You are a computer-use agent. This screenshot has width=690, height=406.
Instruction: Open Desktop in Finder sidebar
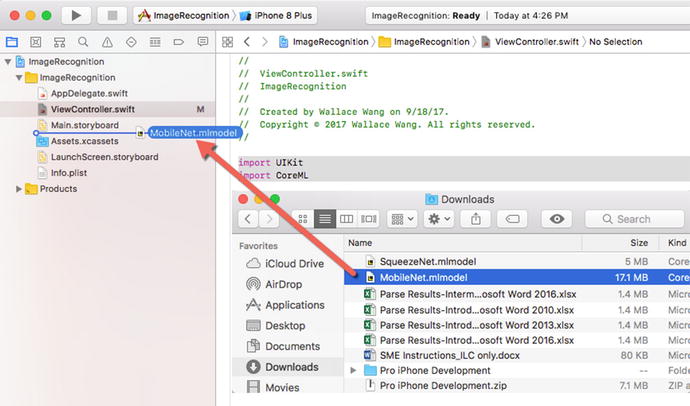point(276,326)
